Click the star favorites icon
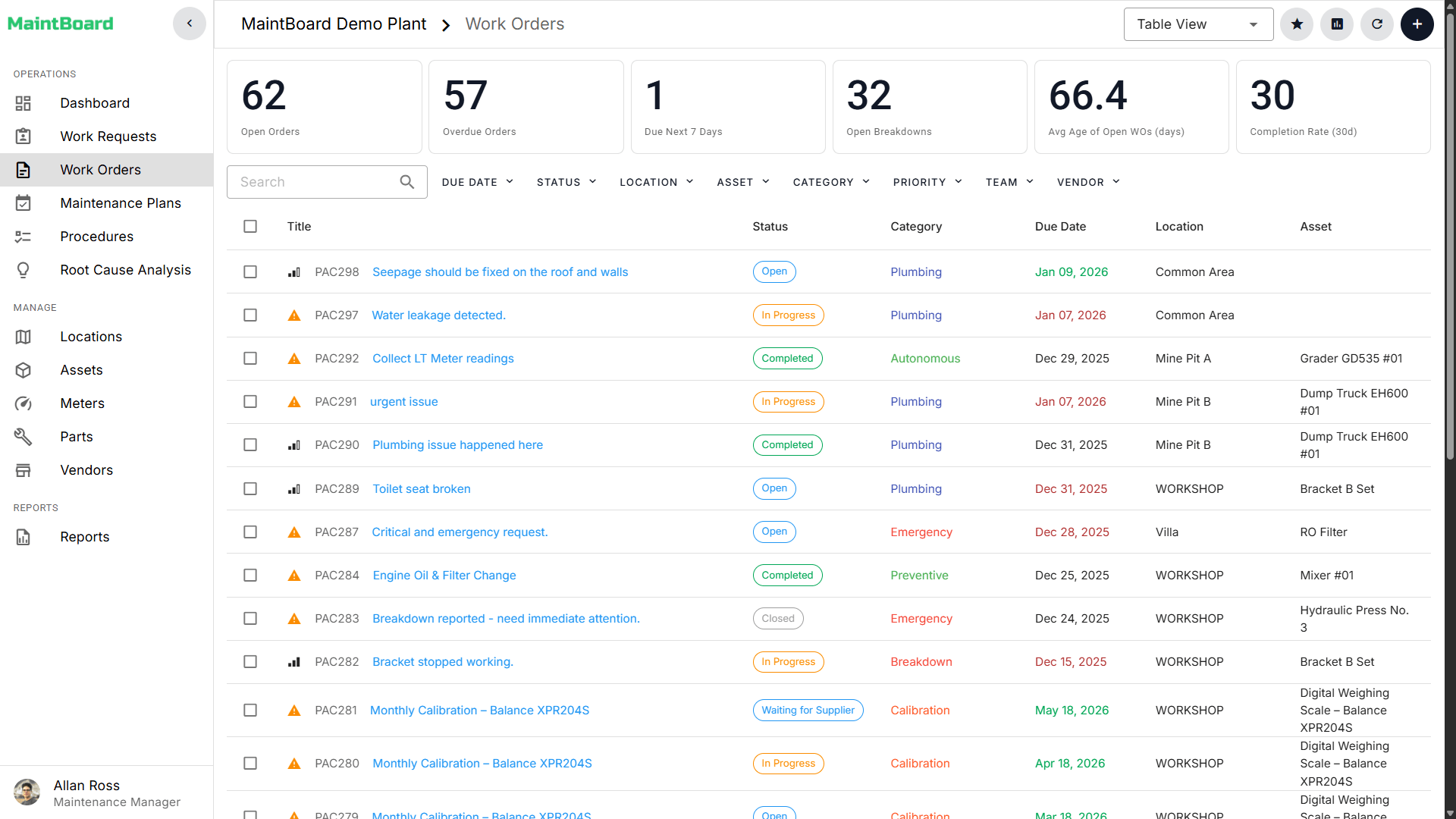 click(x=1297, y=24)
